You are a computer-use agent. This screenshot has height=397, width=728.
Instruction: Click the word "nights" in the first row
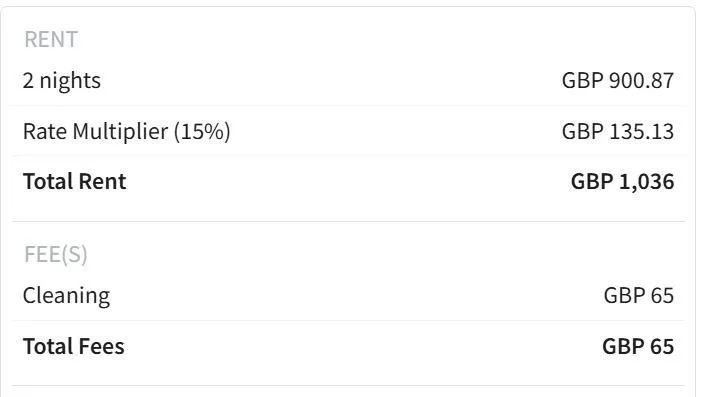[x=70, y=81]
